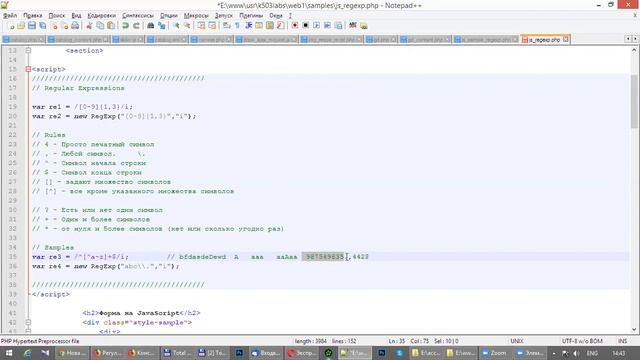Open the Синтаксисы menu

[138, 16]
